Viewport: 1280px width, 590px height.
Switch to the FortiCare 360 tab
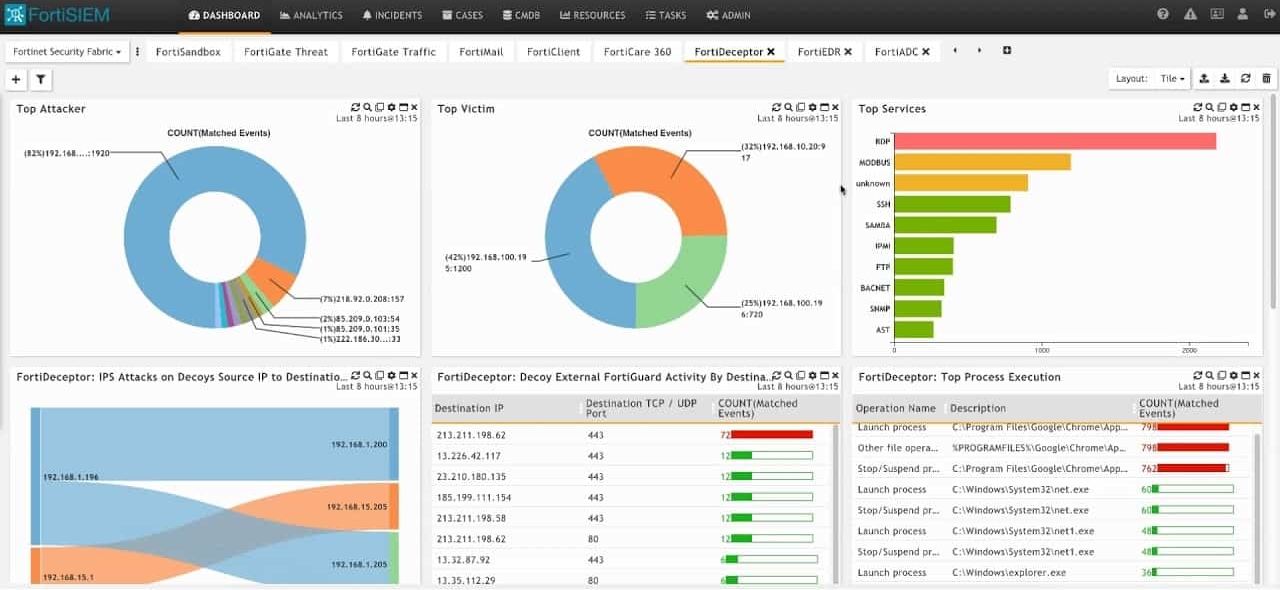637,51
